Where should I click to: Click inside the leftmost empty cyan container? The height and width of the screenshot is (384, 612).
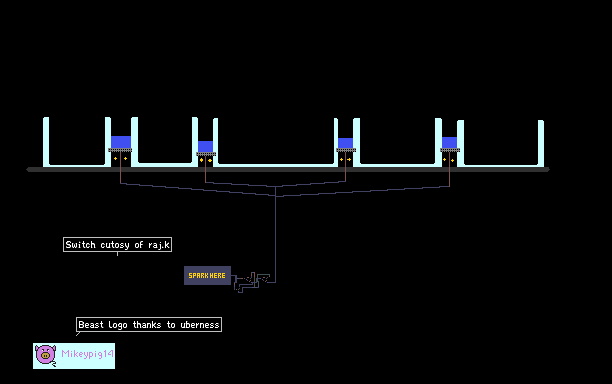(77, 141)
